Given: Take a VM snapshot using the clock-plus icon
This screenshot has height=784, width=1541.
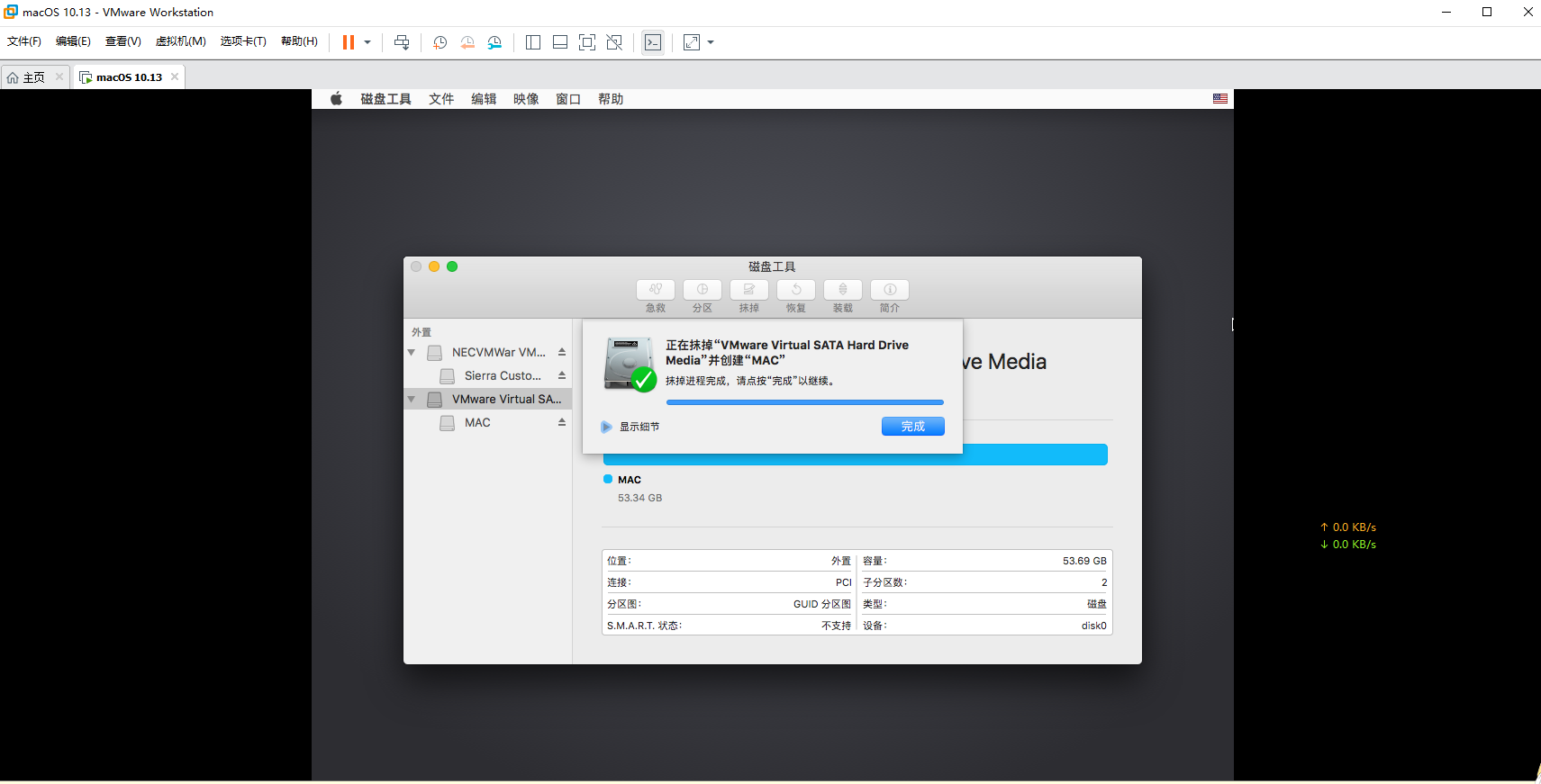Looking at the screenshot, I should pyautogui.click(x=440, y=42).
